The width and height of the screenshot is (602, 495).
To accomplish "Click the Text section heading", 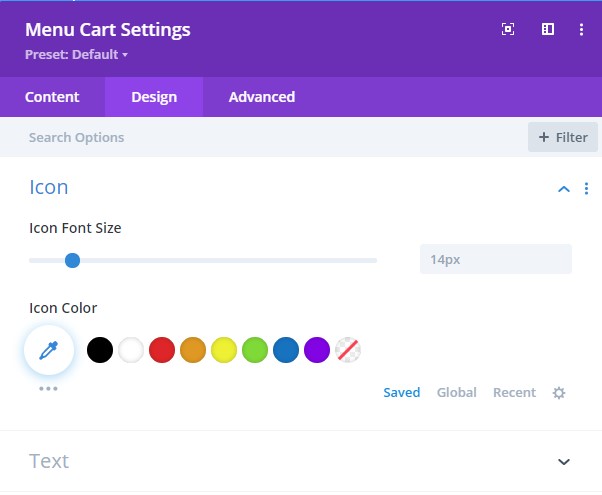I will (x=49, y=461).
